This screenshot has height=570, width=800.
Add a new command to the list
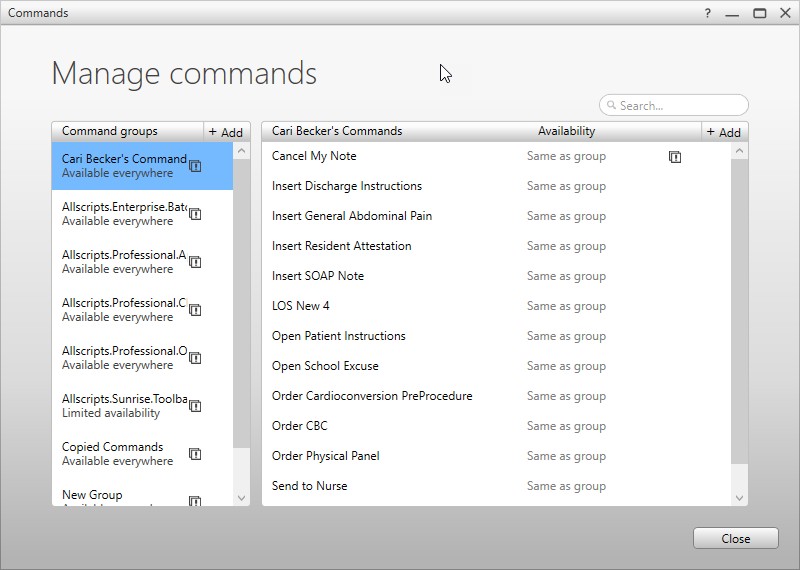pyautogui.click(x=723, y=132)
